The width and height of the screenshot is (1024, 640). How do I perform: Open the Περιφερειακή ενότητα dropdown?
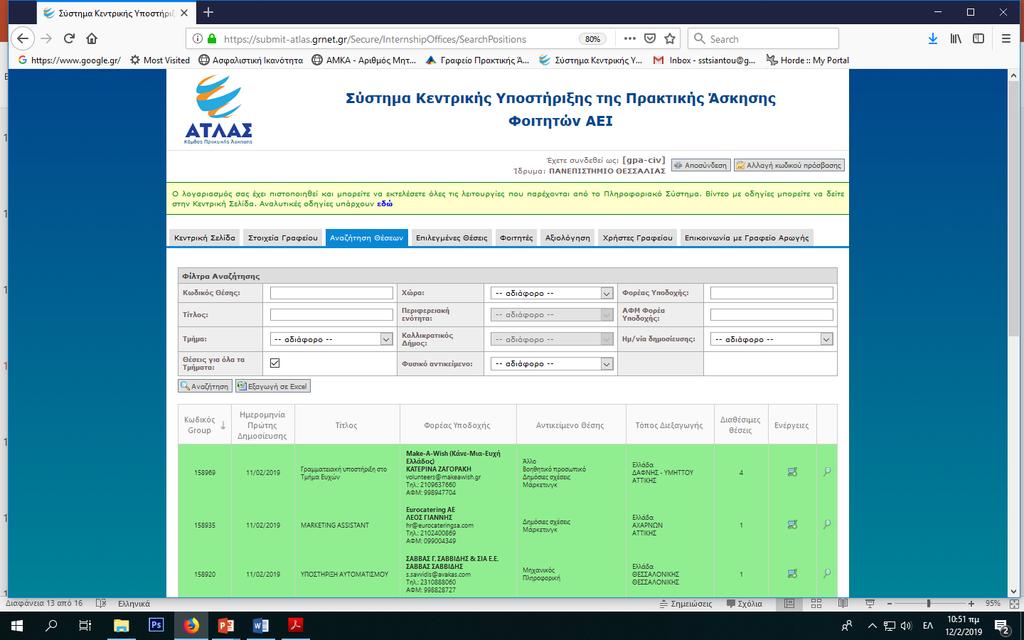[x=552, y=314]
